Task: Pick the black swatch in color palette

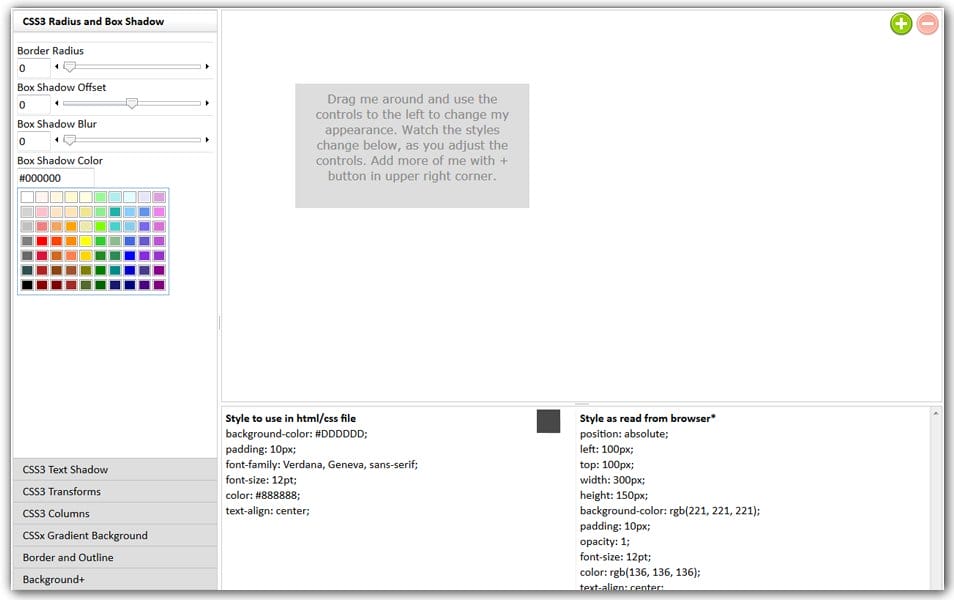Action: coord(27,285)
